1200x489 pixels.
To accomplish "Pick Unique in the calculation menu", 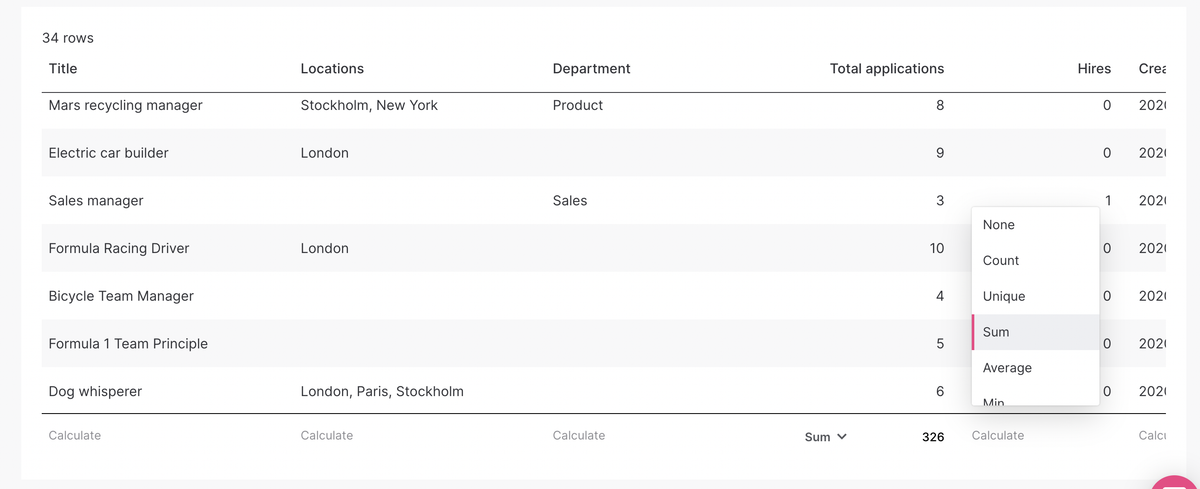I will 1003,297.
